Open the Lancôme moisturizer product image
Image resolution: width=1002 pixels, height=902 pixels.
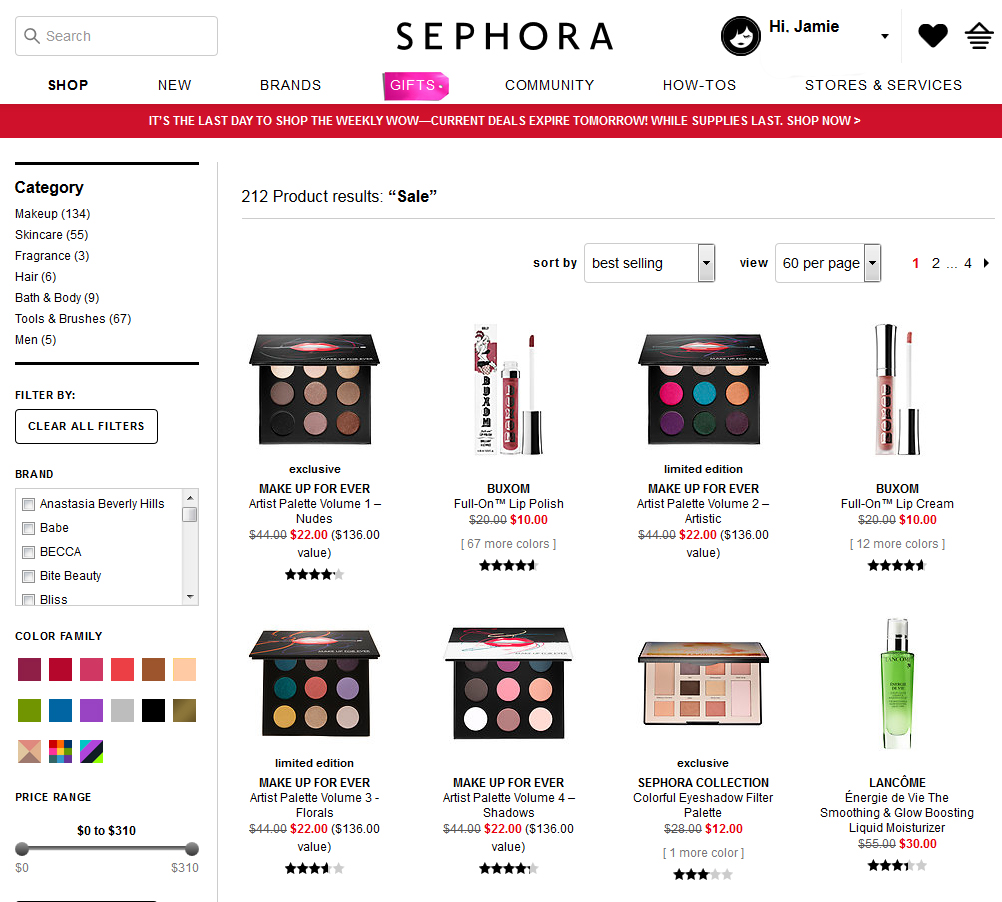tap(897, 683)
